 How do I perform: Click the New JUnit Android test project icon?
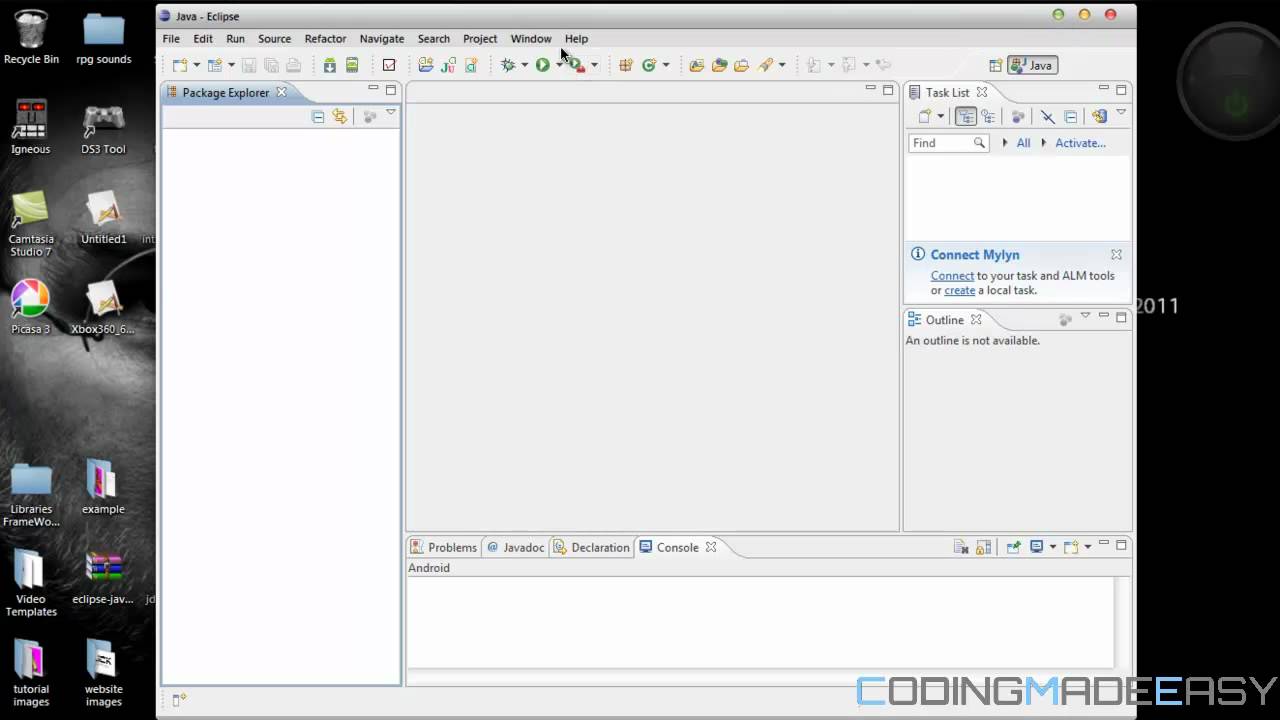tap(448, 65)
